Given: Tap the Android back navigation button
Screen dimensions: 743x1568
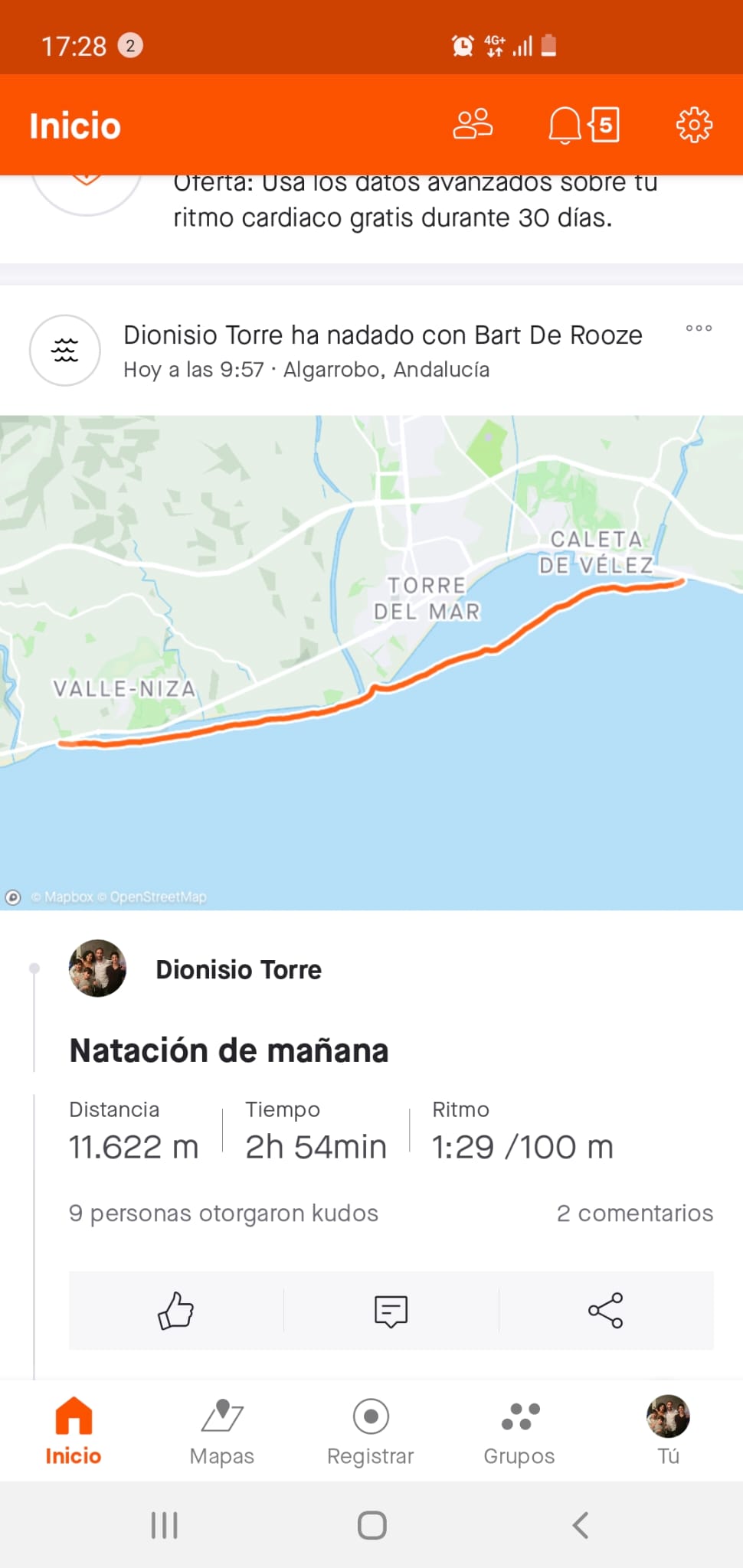Looking at the screenshot, I should [x=581, y=1525].
